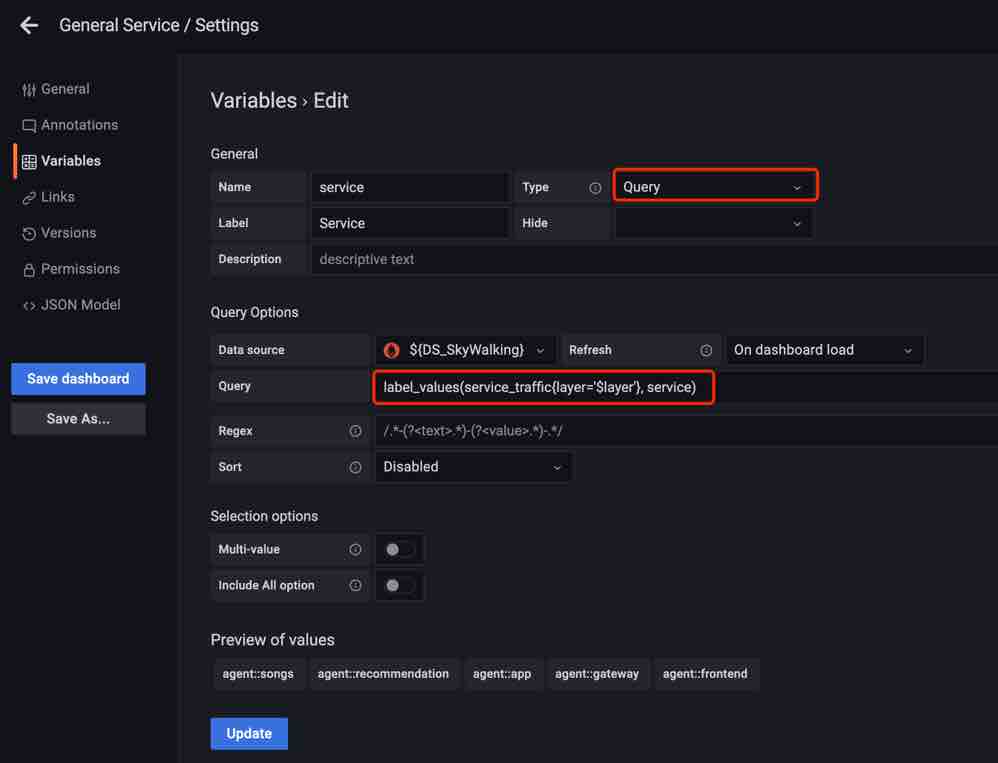Click the info icon beside Refresh
This screenshot has height=763, width=998.
point(706,351)
